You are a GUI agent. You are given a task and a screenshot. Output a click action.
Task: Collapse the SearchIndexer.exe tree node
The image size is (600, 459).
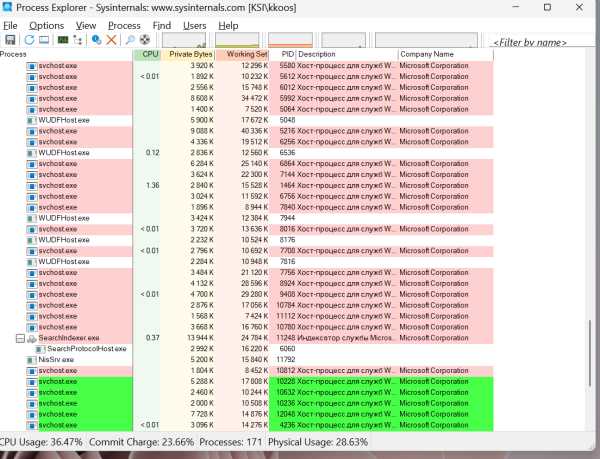tap(20, 338)
